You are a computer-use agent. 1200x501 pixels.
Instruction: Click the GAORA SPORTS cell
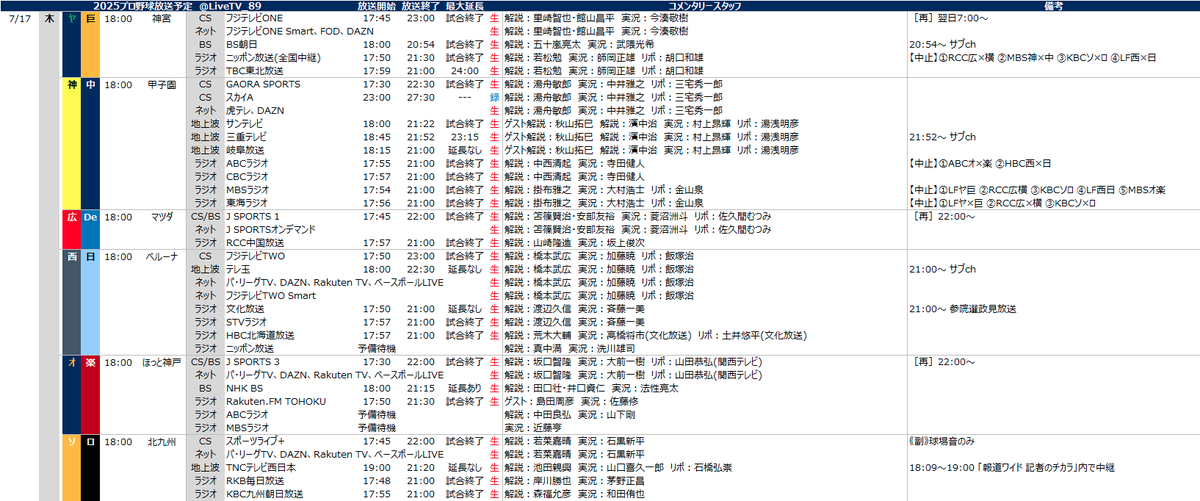tap(264, 85)
